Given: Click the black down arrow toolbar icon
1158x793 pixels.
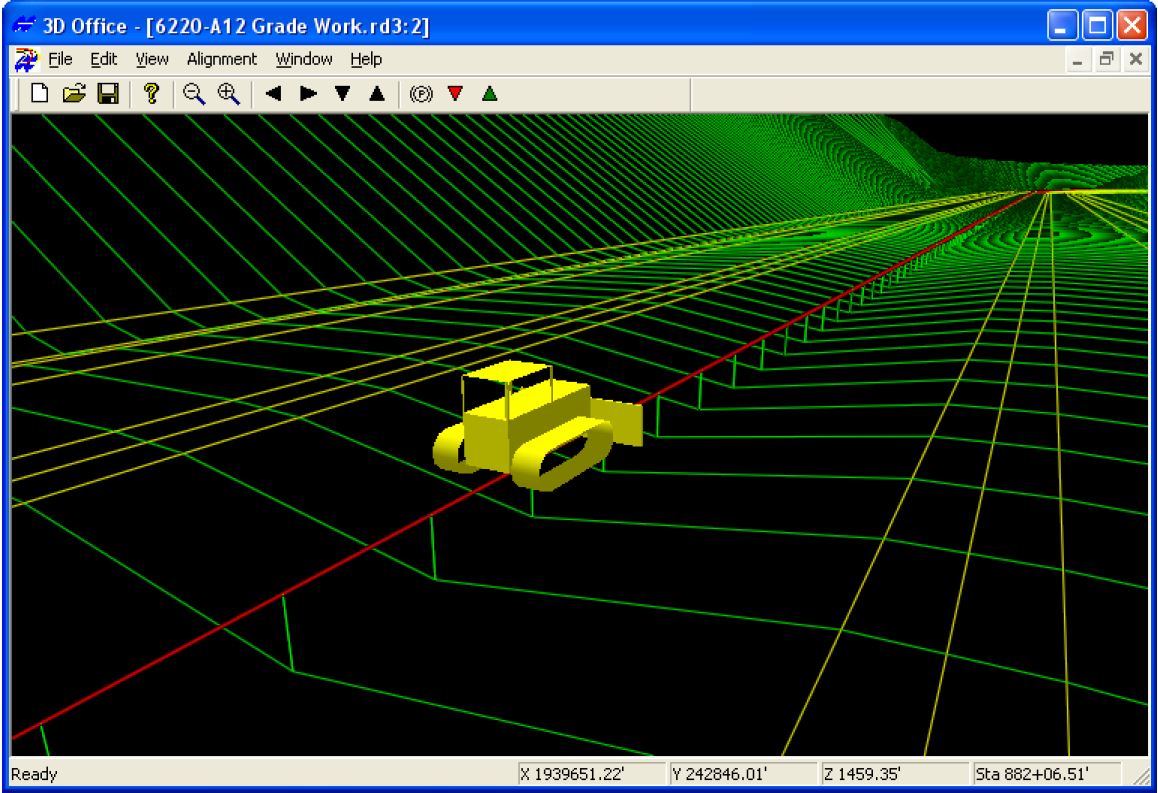Looking at the screenshot, I should point(343,94).
